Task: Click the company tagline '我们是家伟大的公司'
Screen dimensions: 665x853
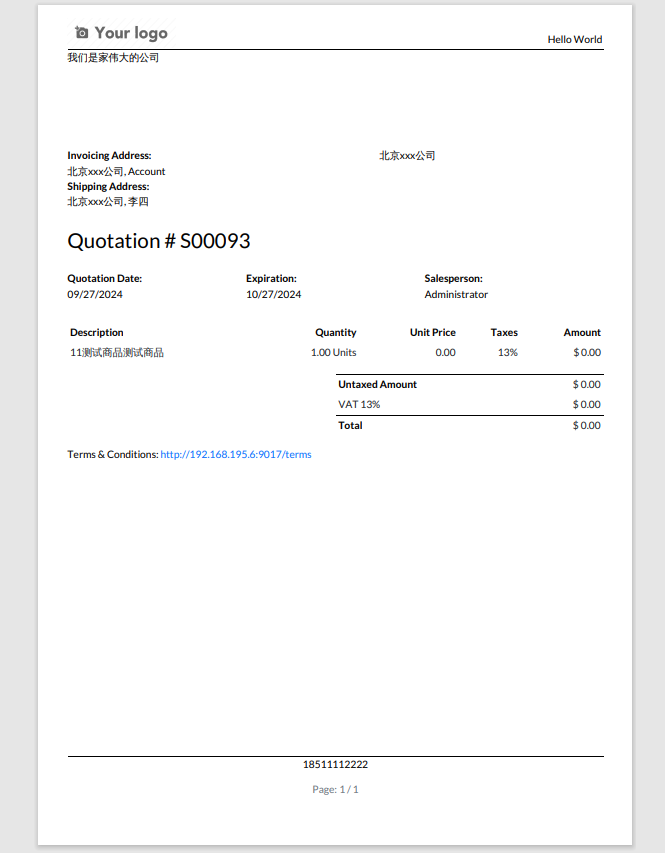Action: (113, 58)
